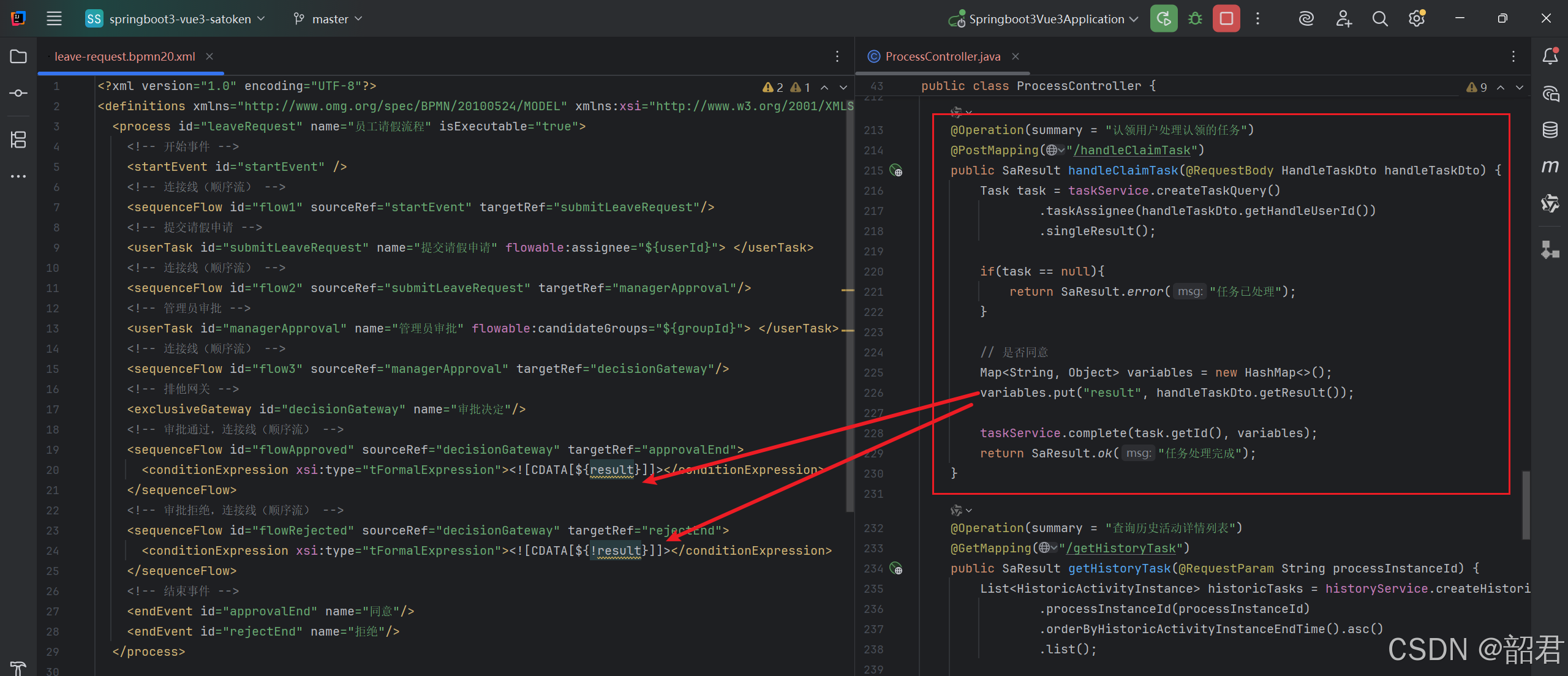Open the Project folder tool window
1568x676 pixels.
click(18, 56)
